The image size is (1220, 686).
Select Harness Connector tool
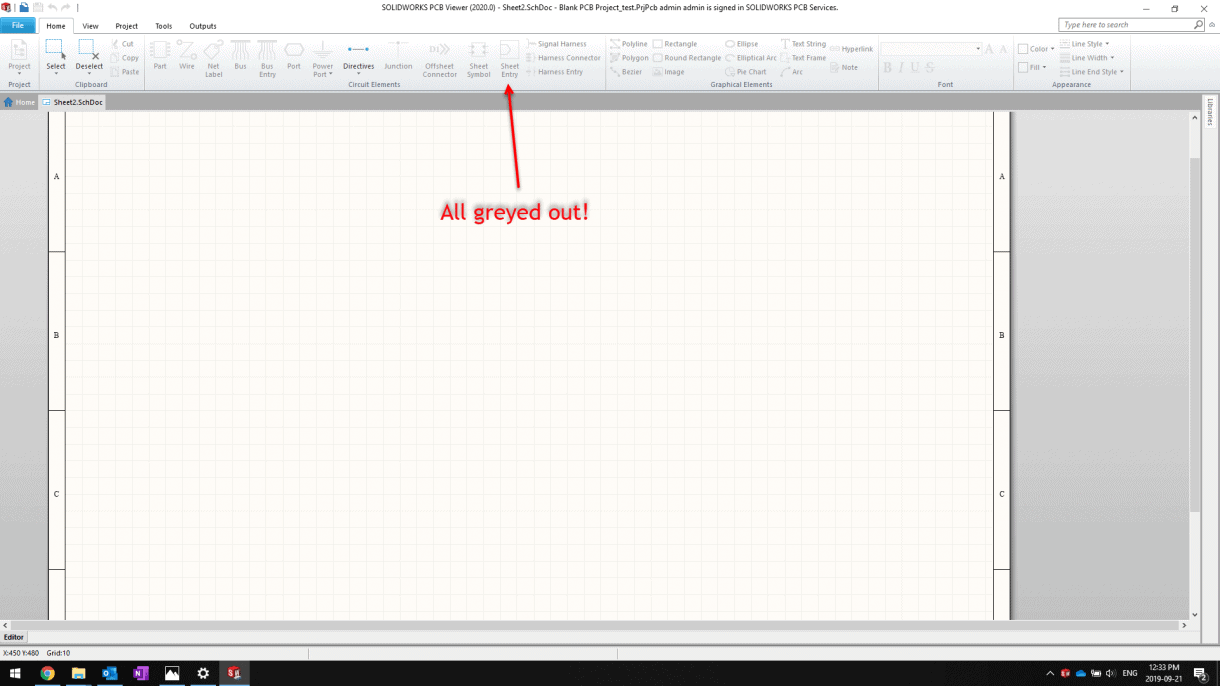(563, 58)
